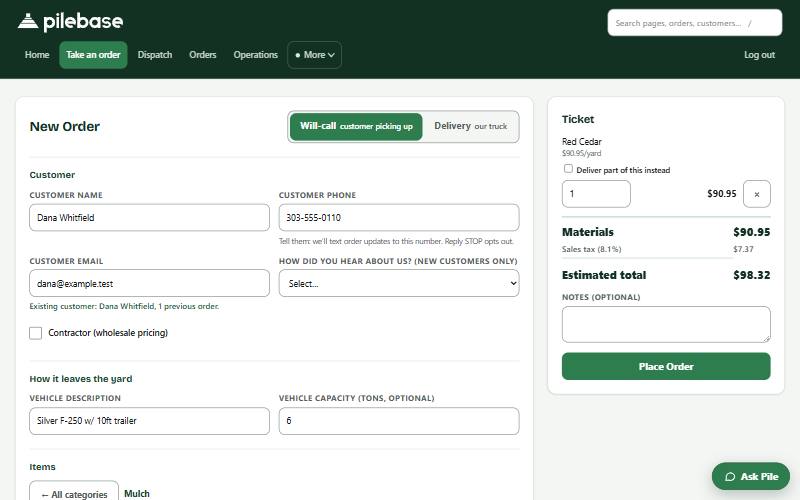Edit the Customer Email field
The height and width of the screenshot is (500, 800).
tap(149, 283)
